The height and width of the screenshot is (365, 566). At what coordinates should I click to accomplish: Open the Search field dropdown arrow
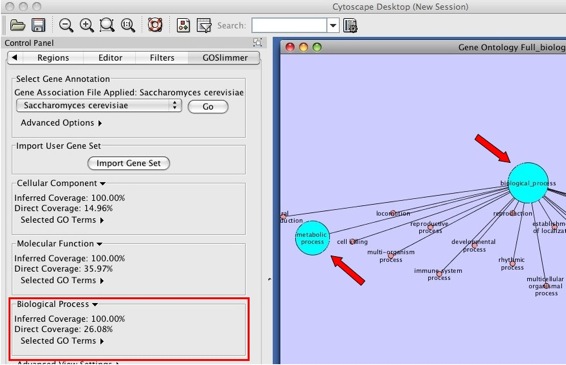[x=333, y=26]
